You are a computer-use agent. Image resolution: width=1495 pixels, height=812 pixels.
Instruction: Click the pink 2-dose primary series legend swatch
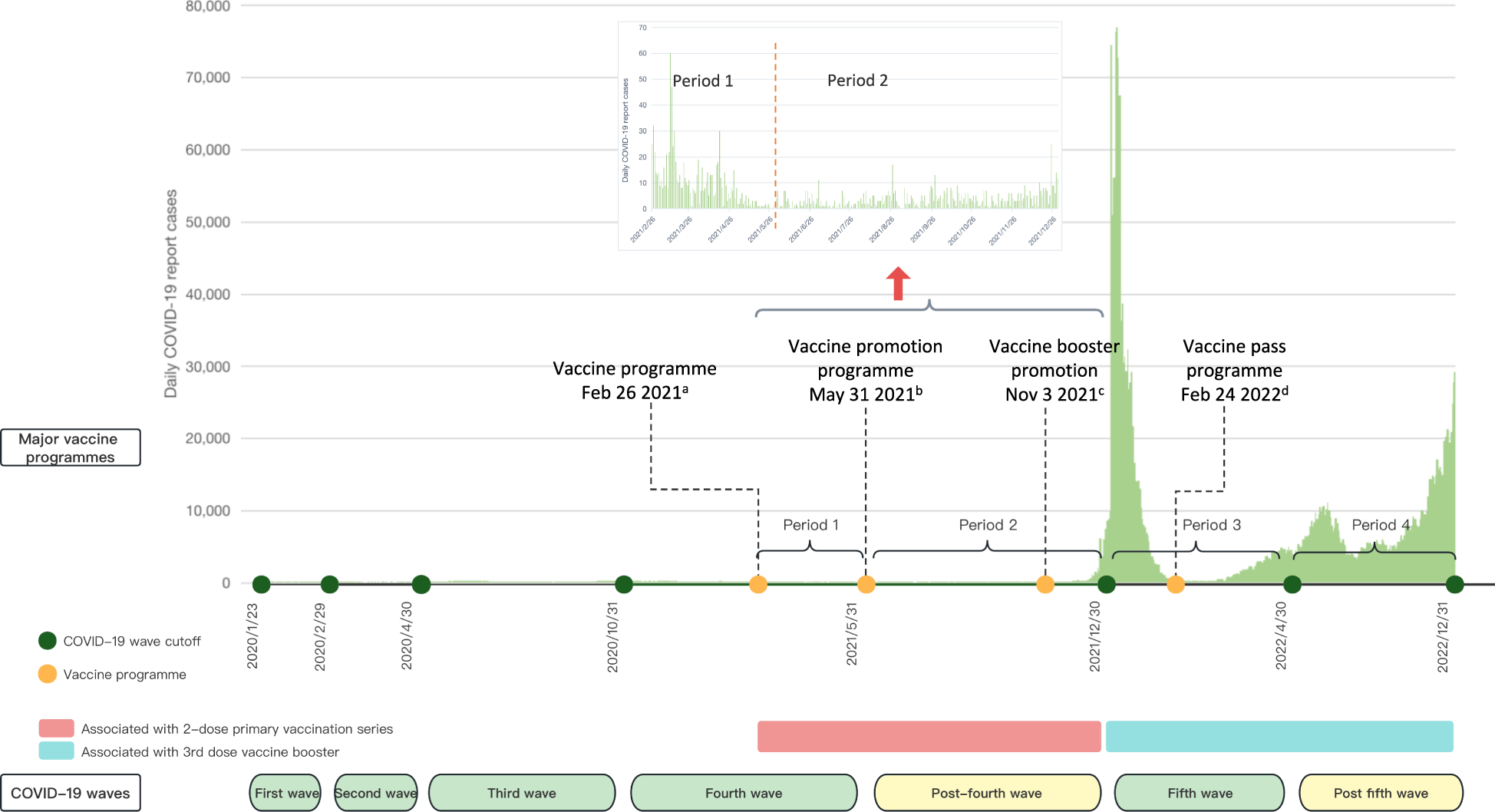[x=56, y=728]
